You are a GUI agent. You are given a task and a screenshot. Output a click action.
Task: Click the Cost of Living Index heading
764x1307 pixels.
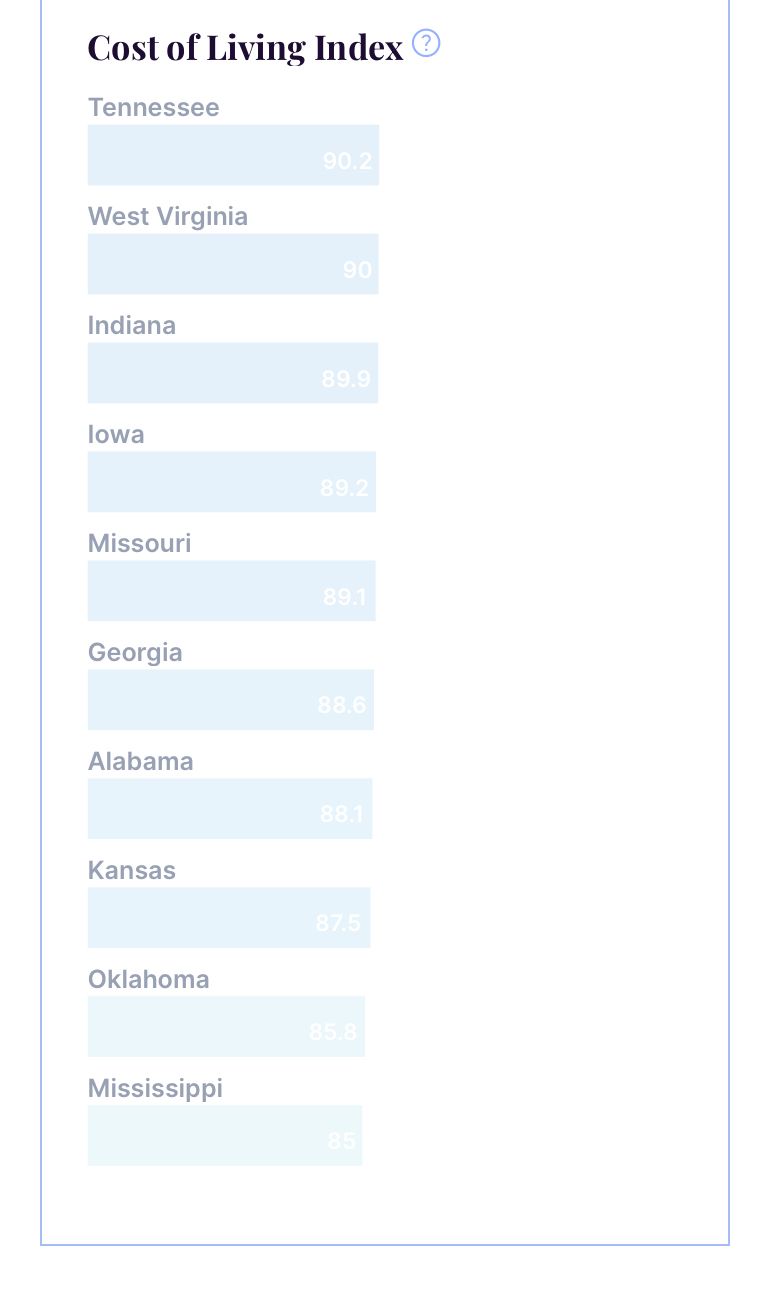[x=246, y=47]
